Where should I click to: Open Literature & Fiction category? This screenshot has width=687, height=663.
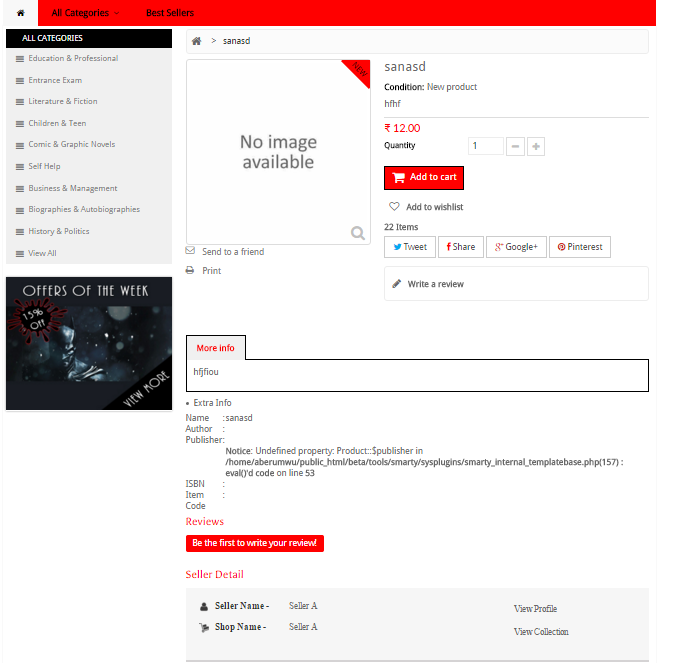coord(63,101)
